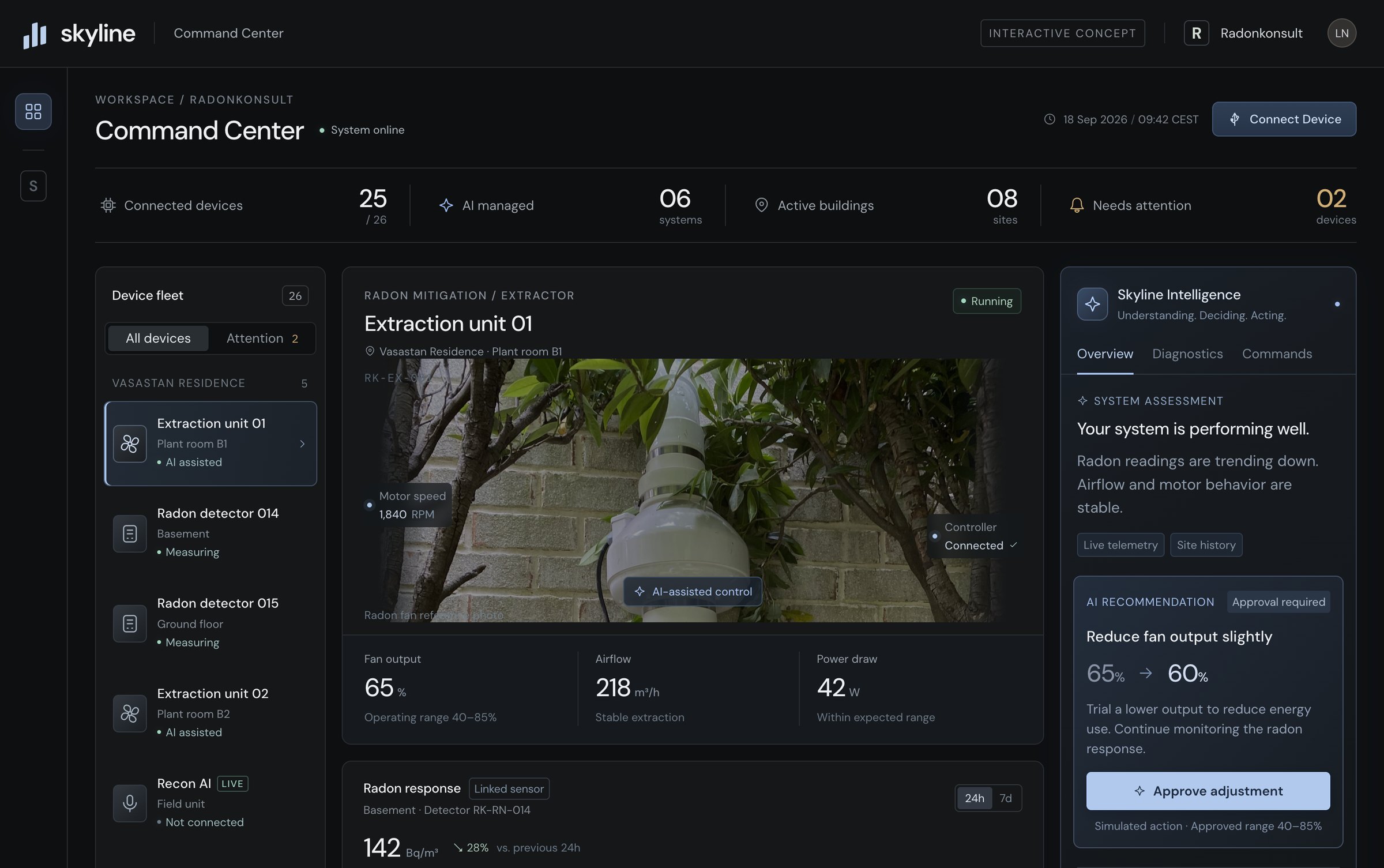1384x868 pixels.
Task: Click the AI managed sparkle icon
Action: pyautogui.click(x=446, y=205)
